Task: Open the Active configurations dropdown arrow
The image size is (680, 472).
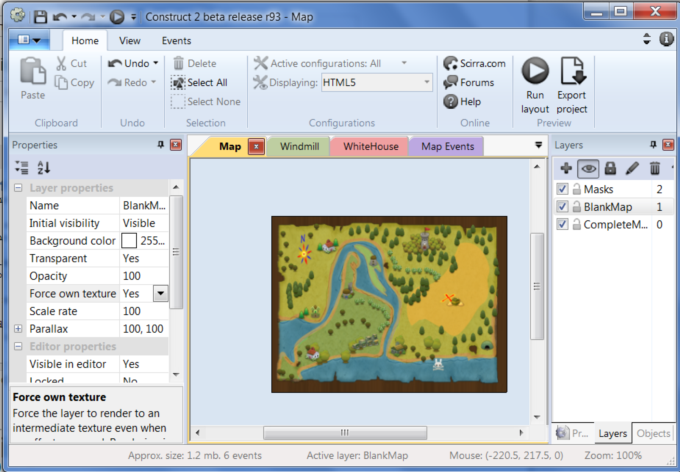Action: coord(404,63)
